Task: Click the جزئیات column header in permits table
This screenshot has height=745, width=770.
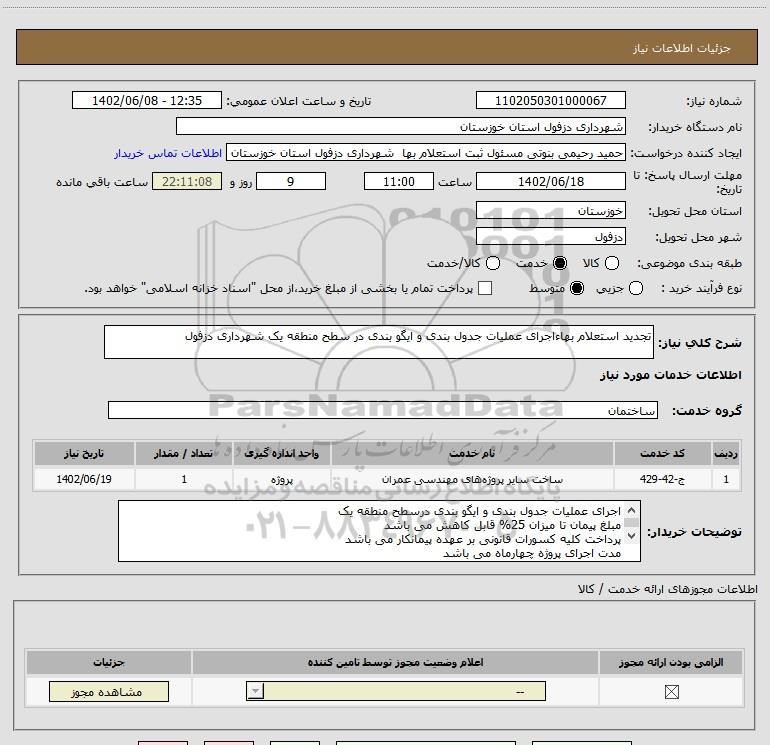Action: pos(109,662)
